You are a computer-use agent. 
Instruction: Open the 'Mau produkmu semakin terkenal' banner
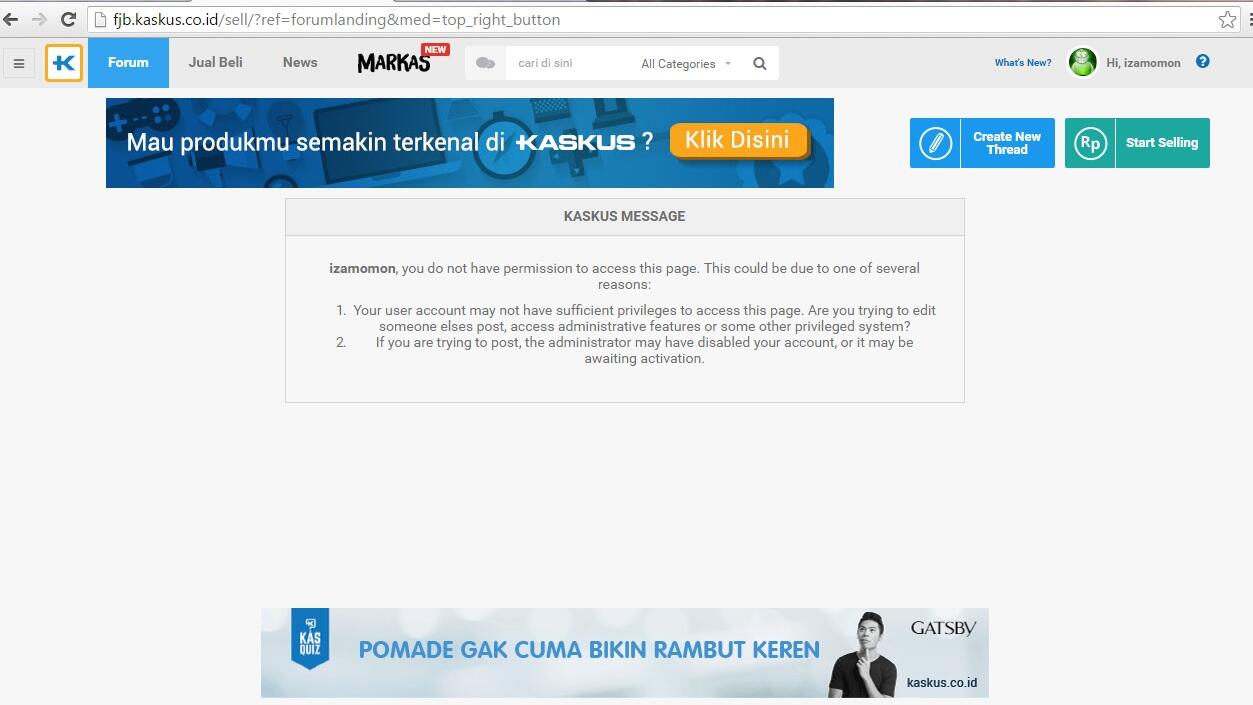coord(470,143)
